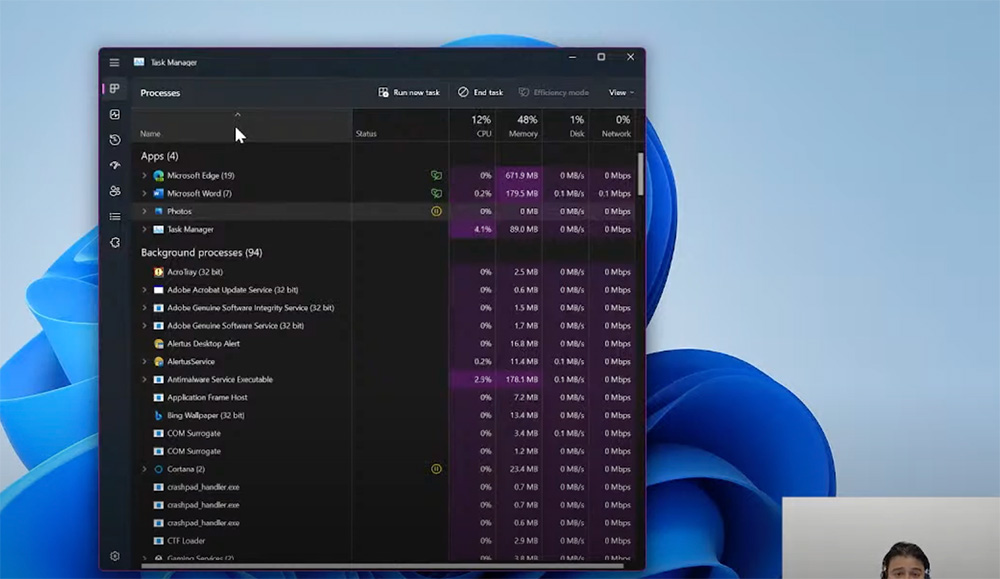Click the Apps (4) group heading
The image size is (1000, 579).
(x=159, y=156)
